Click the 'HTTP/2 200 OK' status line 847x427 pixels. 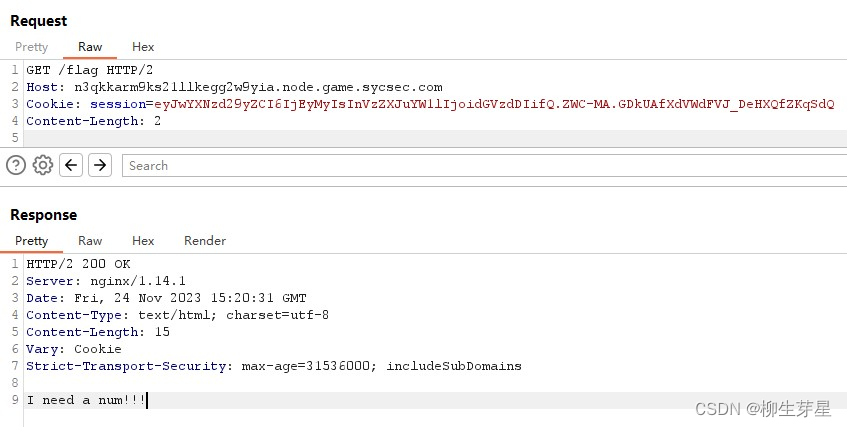[78, 264]
